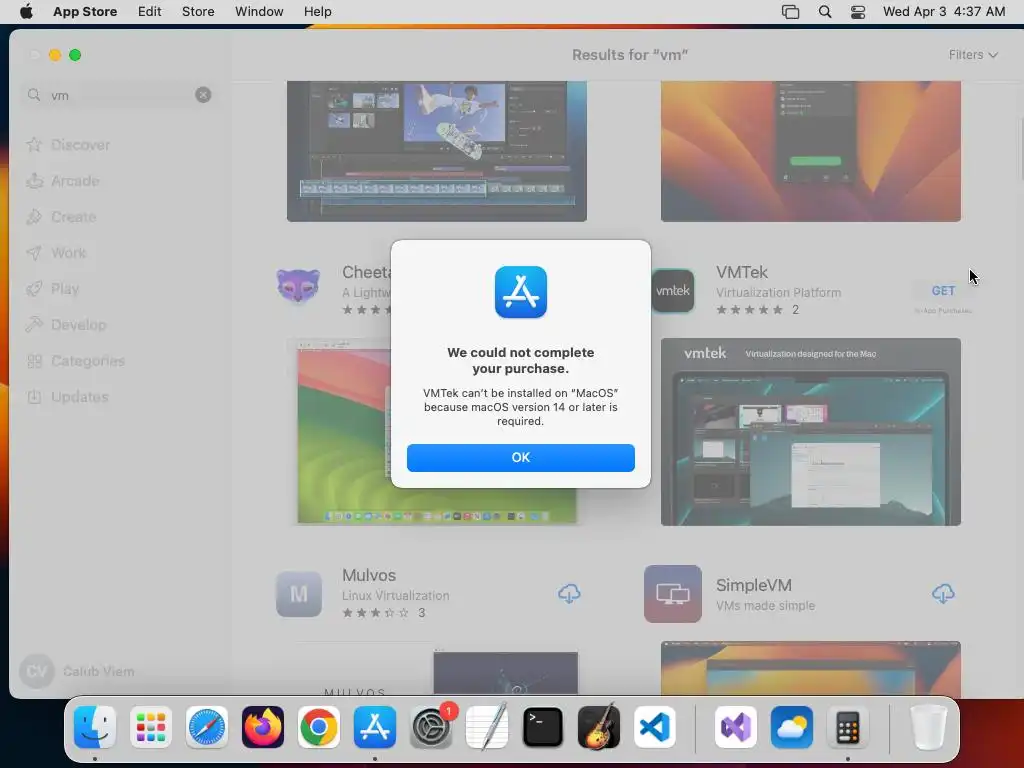Show the date and time panel
1024x768 pixels.
[944, 12]
